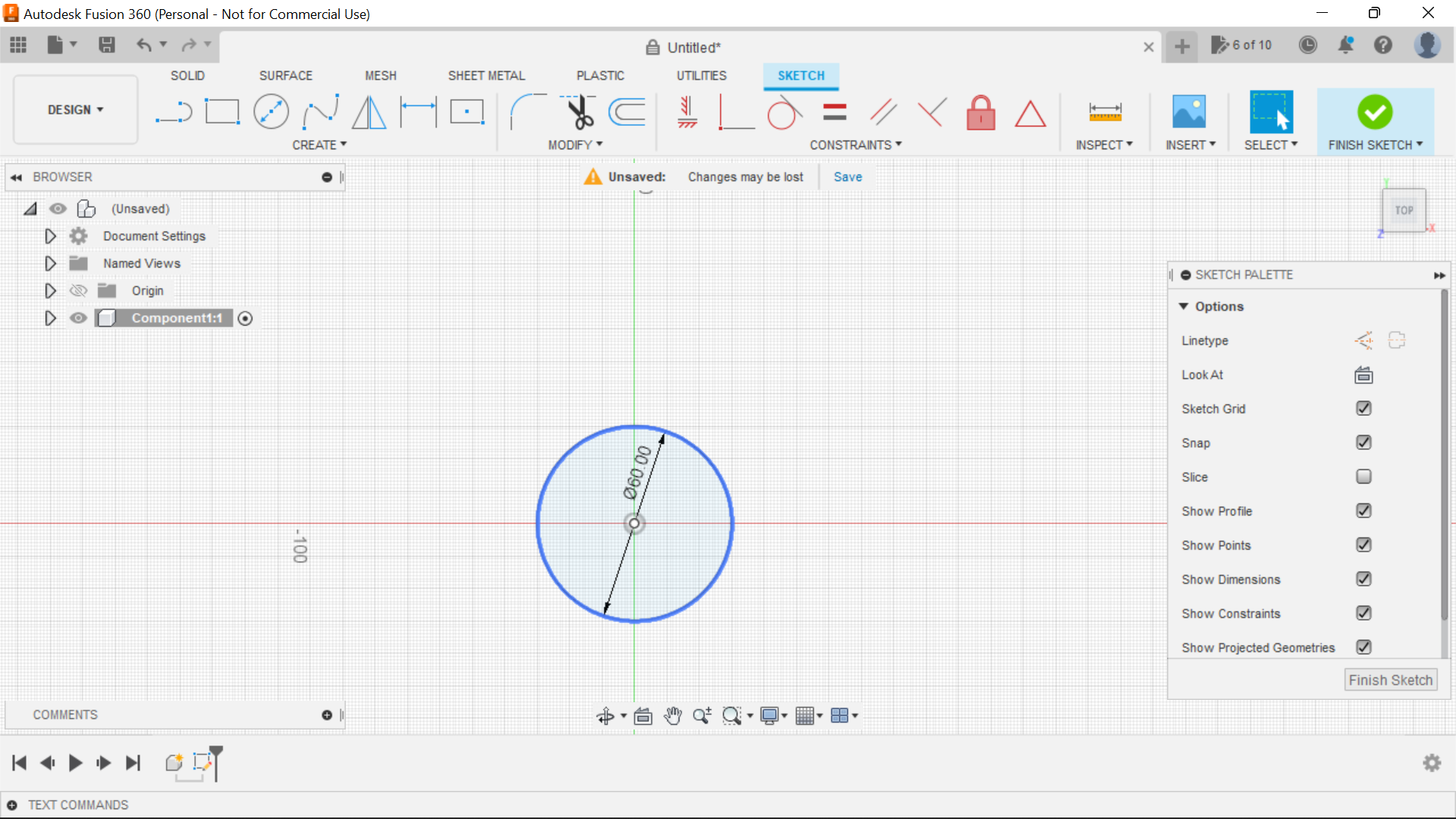Activate the Pan tool in navigation bar

click(673, 715)
